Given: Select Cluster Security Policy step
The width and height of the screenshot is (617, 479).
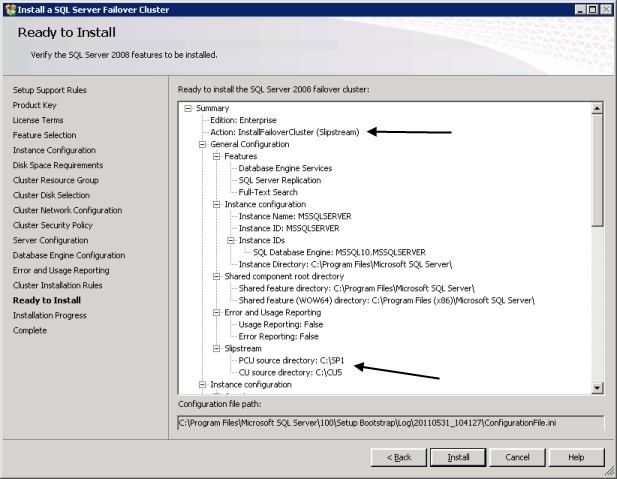Looking at the screenshot, I should (x=53, y=225).
